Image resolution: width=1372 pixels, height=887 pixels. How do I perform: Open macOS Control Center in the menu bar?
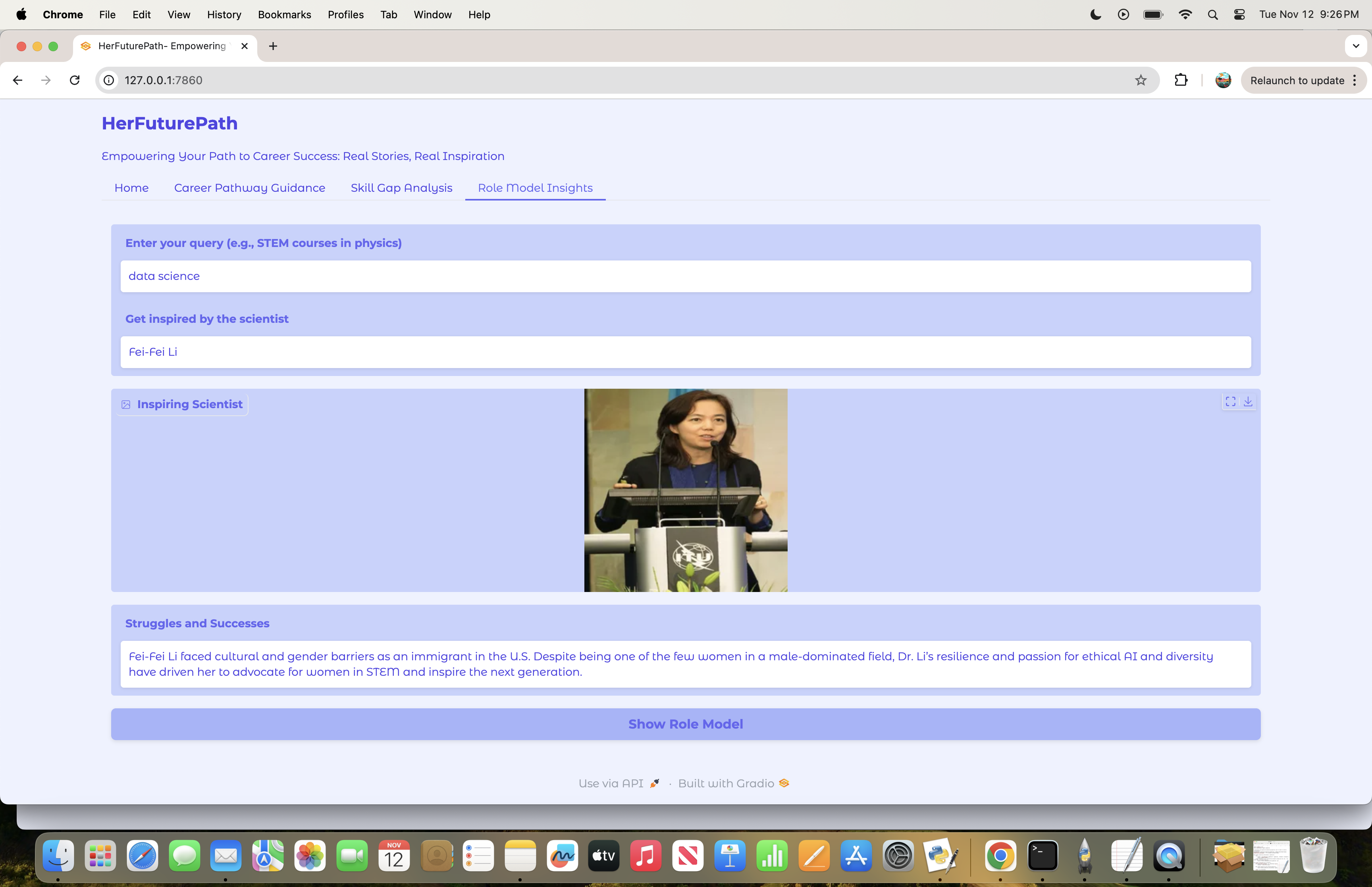pos(1239,14)
